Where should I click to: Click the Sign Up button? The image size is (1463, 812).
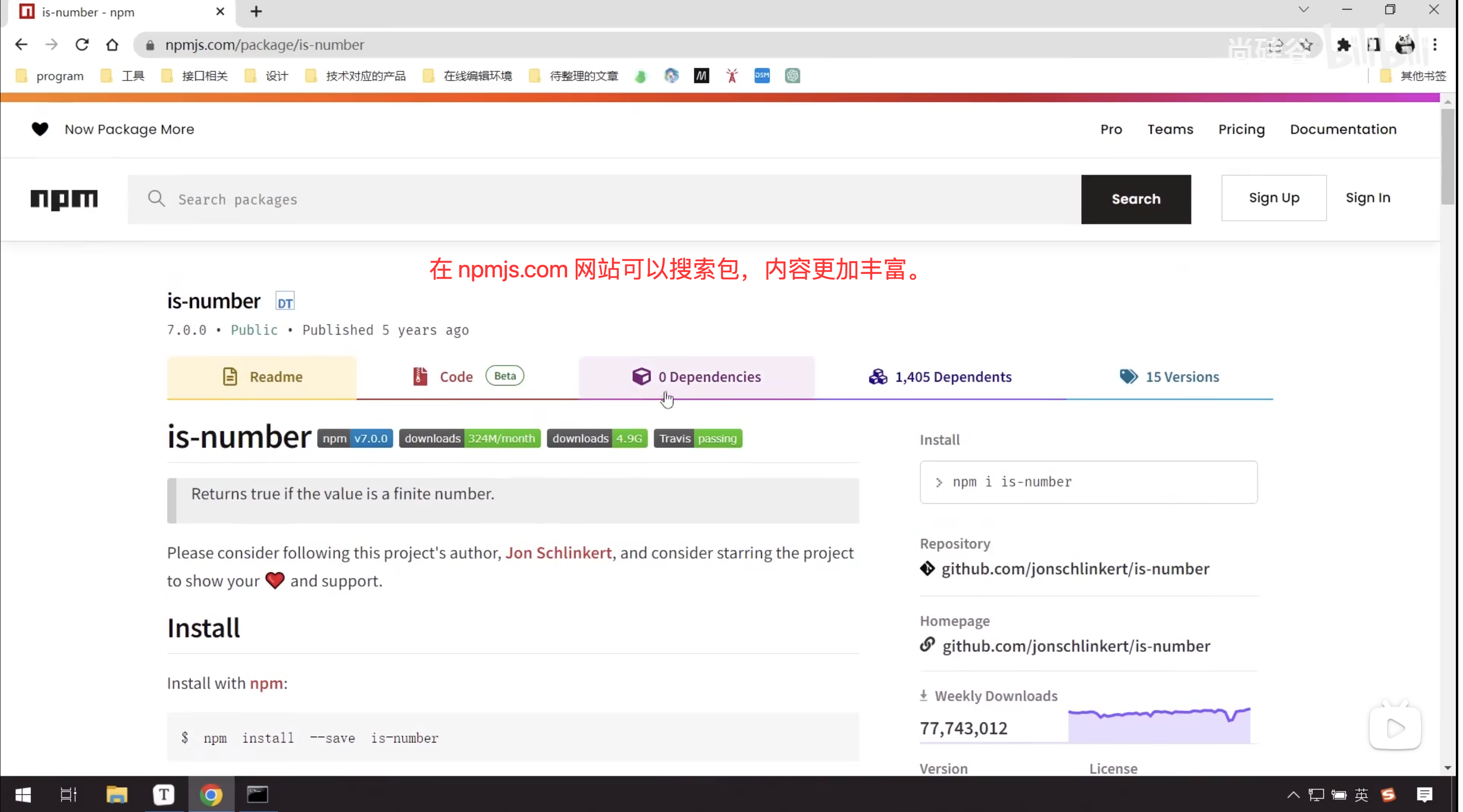pyautogui.click(x=1273, y=198)
